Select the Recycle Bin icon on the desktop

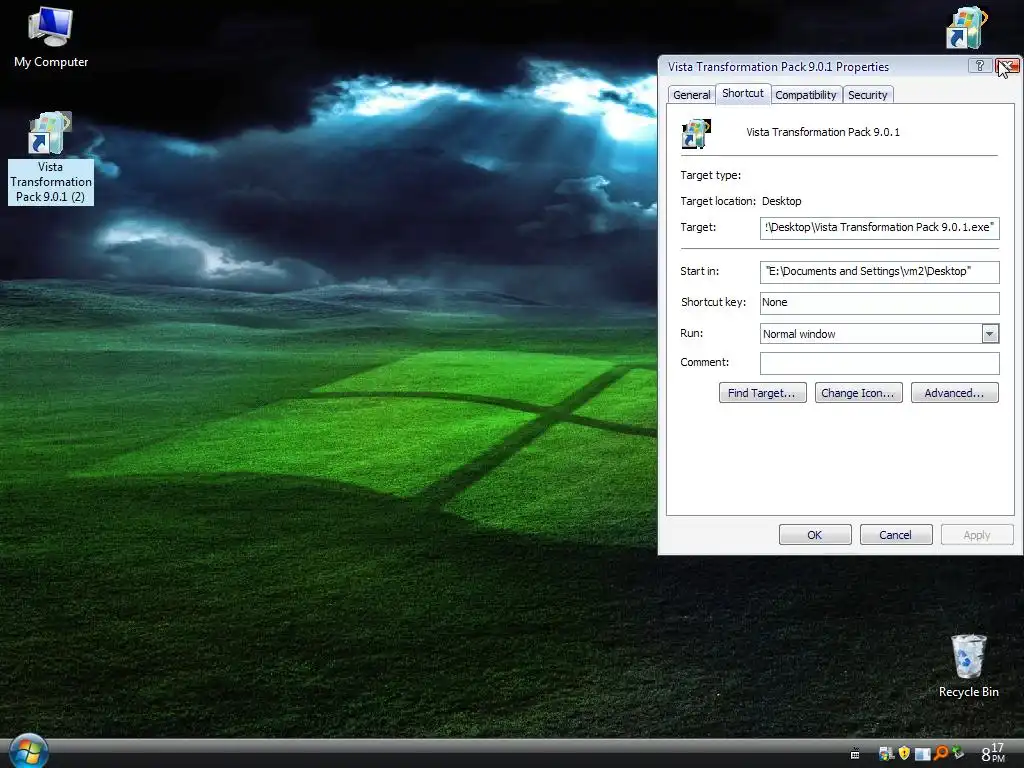(968, 666)
